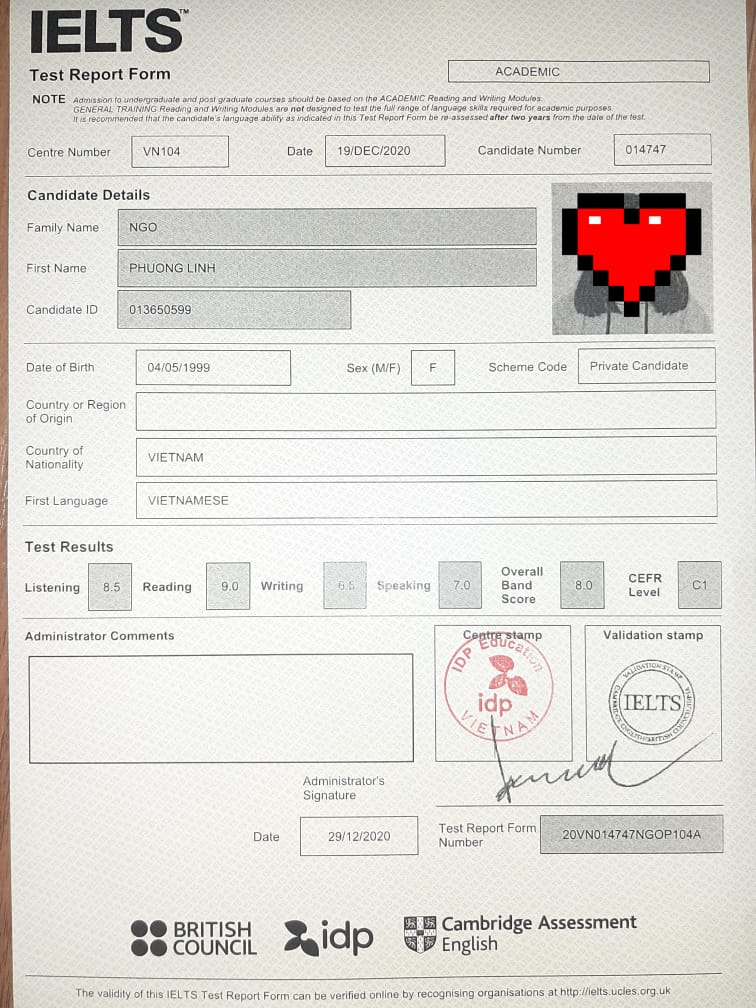This screenshot has height=1008, width=756.
Task: Click the Candidate ID field 013650599
Action: (x=234, y=309)
